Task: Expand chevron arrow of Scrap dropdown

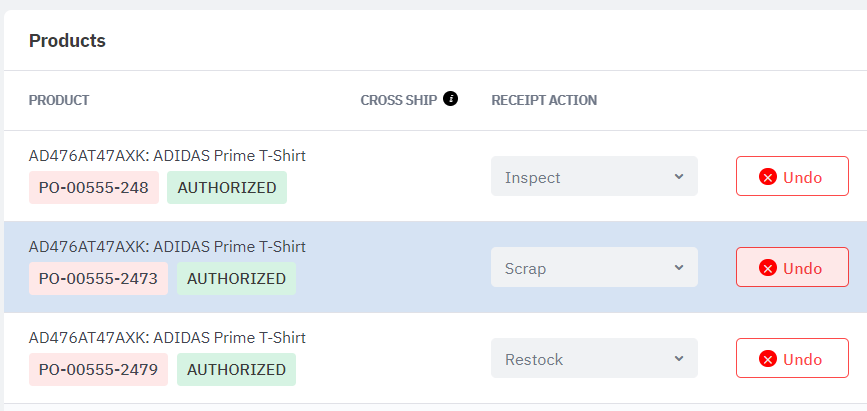Action: pyautogui.click(x=679, y=268)
